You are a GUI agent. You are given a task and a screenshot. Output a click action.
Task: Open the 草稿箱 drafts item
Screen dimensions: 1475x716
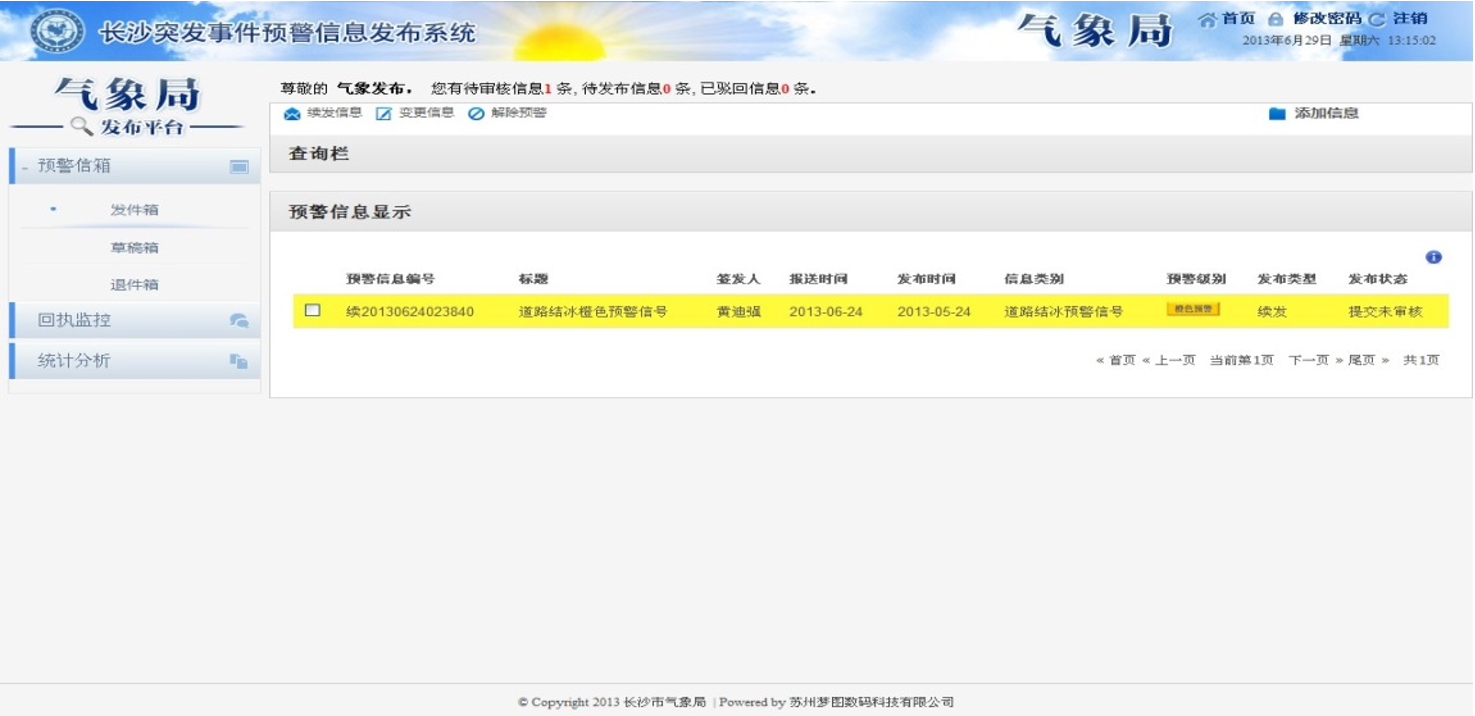(134, 248)
